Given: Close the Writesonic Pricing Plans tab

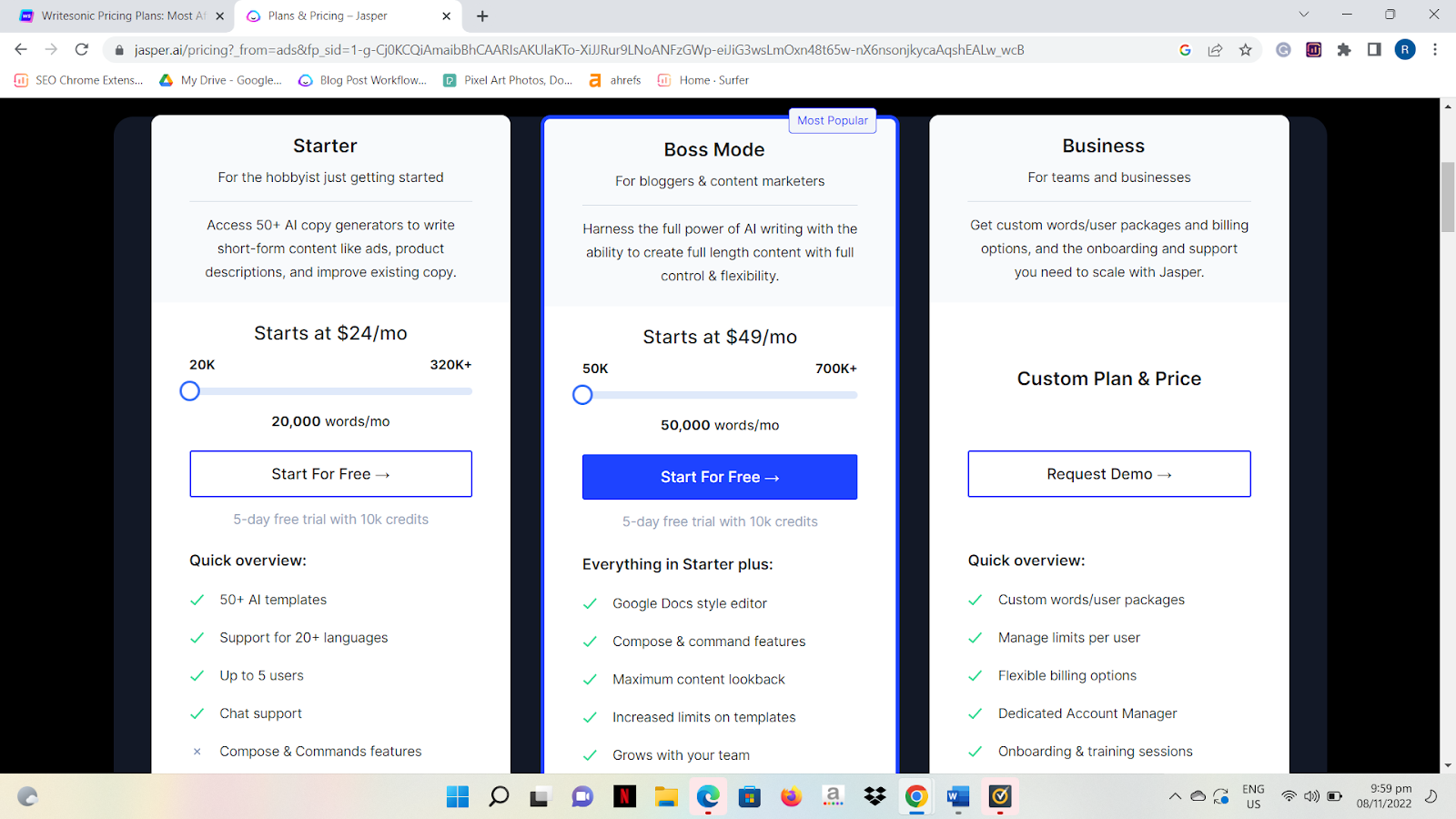Looking at the screenshot, I should (219, 15).
